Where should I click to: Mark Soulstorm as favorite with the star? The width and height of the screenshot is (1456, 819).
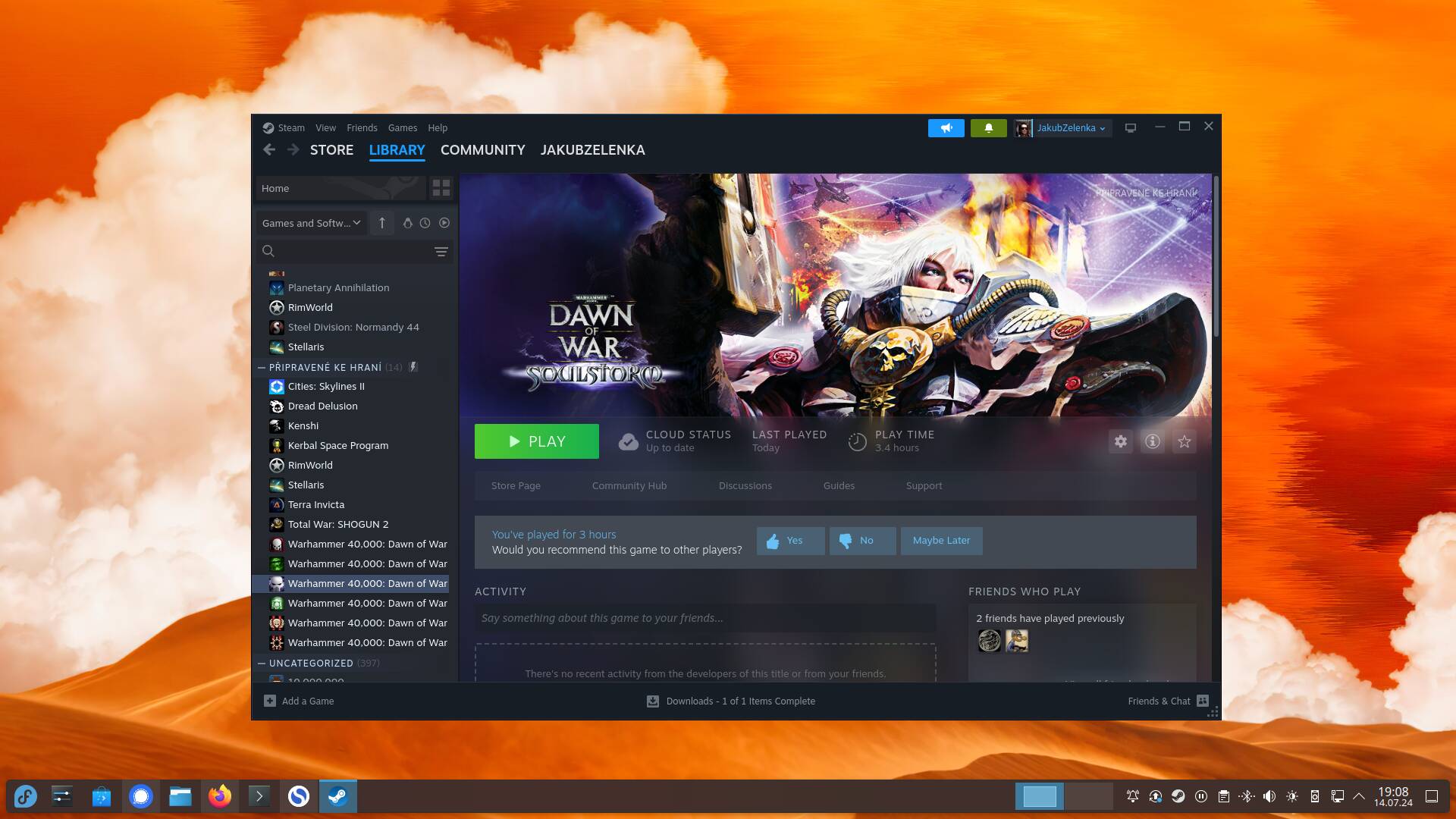pyautogui.click(x=1184, y=441)
